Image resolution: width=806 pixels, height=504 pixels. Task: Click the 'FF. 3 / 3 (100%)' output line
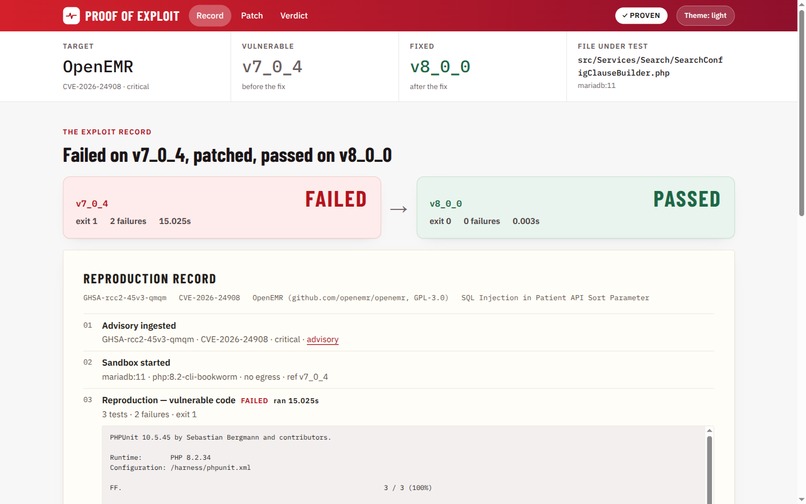click(270, 488)
